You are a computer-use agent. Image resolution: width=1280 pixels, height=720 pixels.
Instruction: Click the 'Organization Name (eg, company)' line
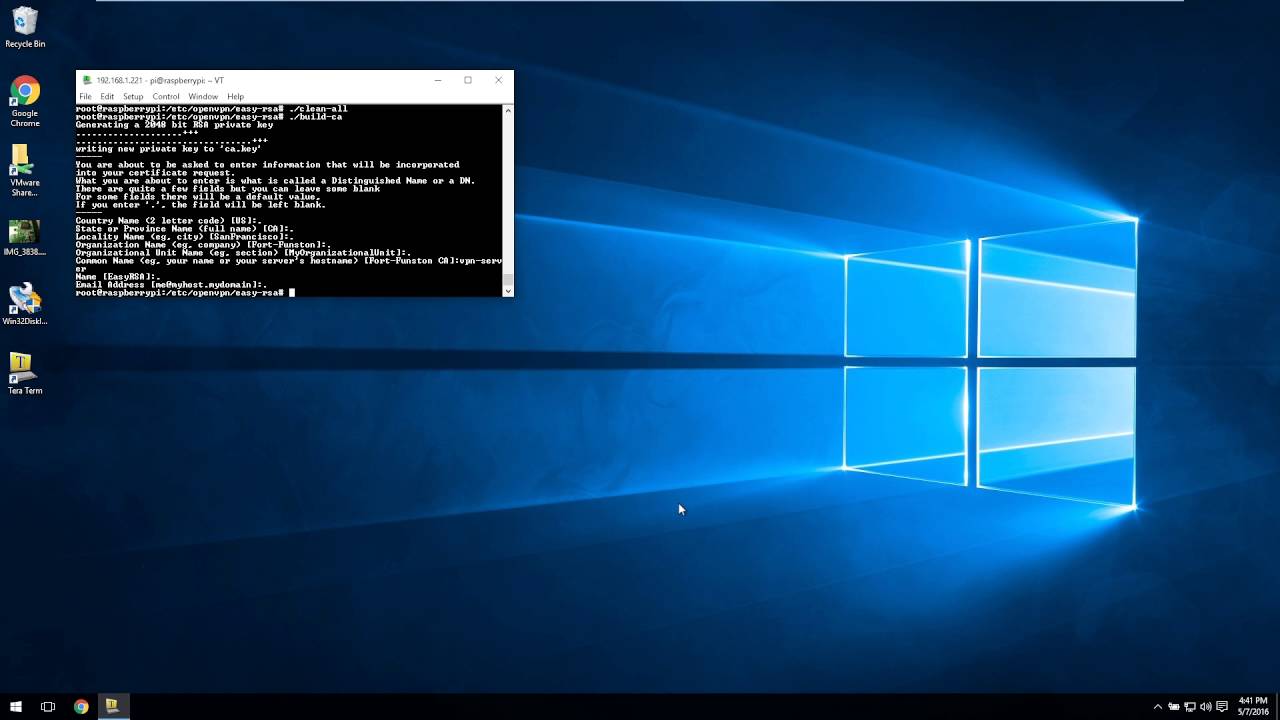click(203, 245)
